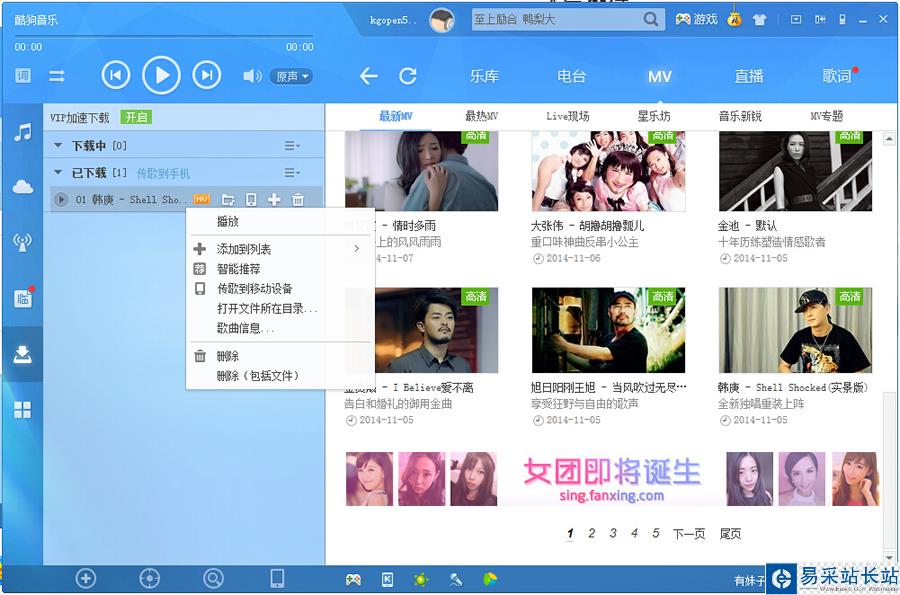Jump to 尾页 last page

pyautogui.click(x=730, y=534)
